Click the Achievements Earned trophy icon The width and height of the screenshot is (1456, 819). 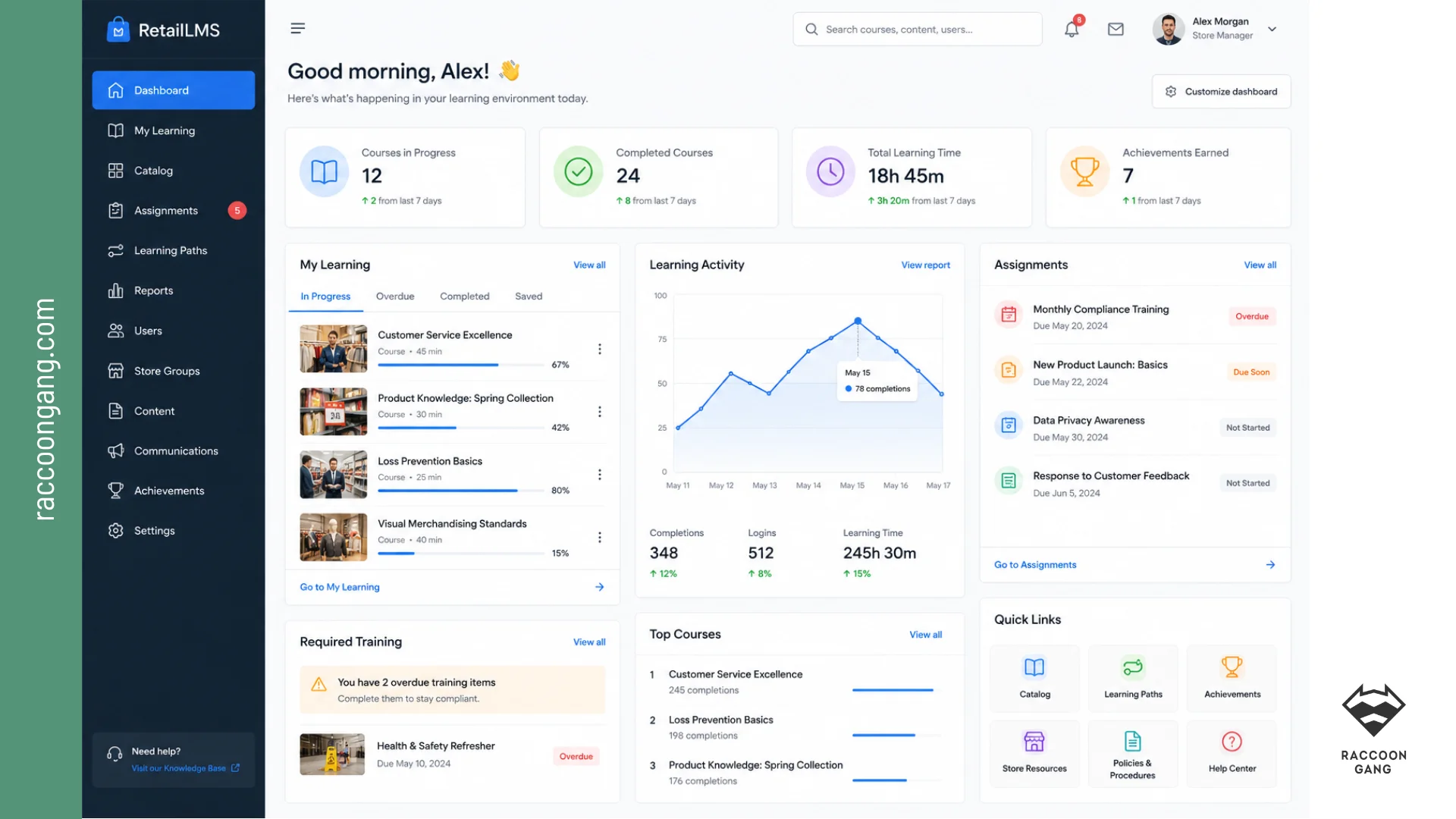point(1084,172)
